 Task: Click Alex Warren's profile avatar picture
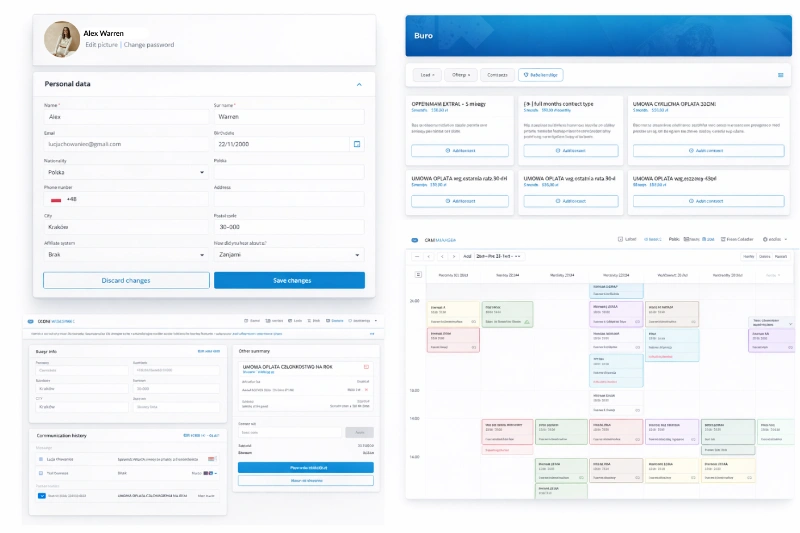[x=60, y=39]
